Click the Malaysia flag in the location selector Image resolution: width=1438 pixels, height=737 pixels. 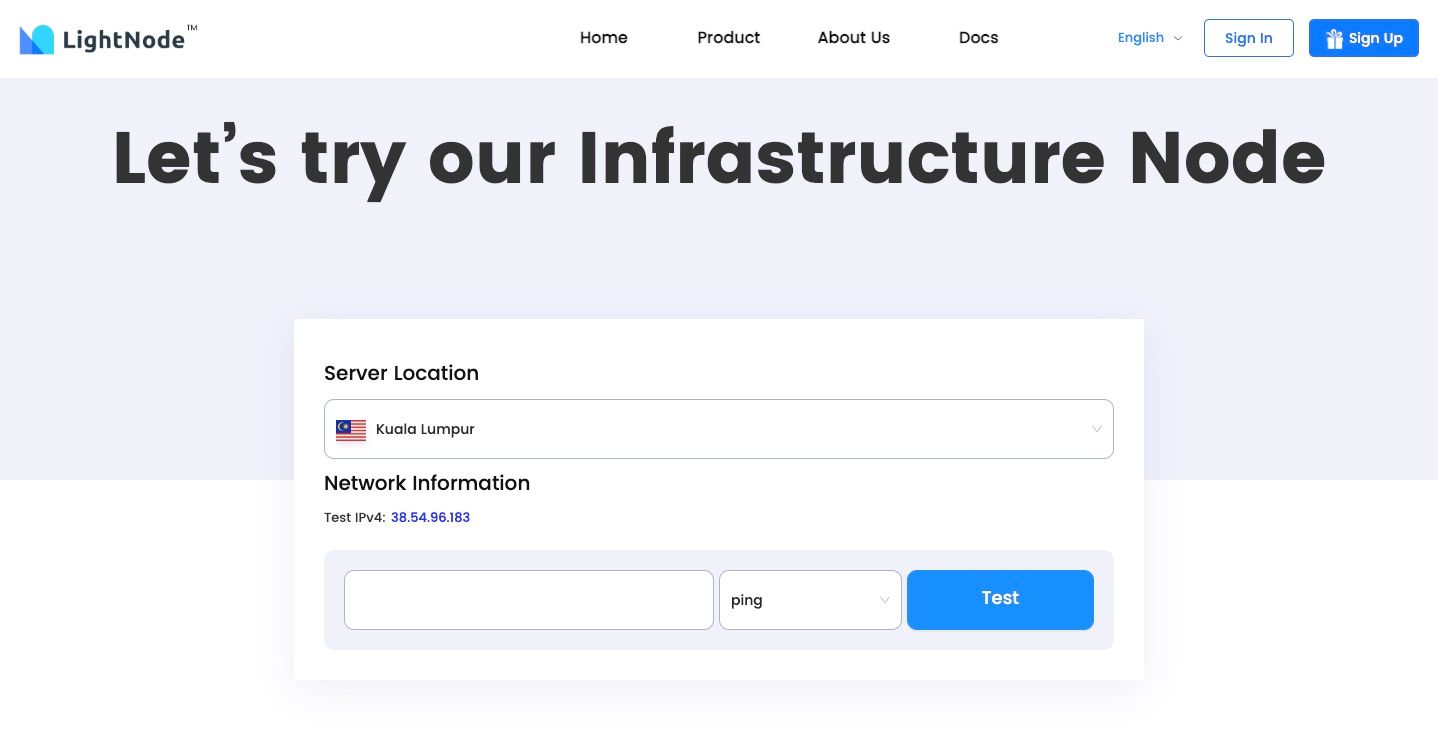[x=350, y=429]
